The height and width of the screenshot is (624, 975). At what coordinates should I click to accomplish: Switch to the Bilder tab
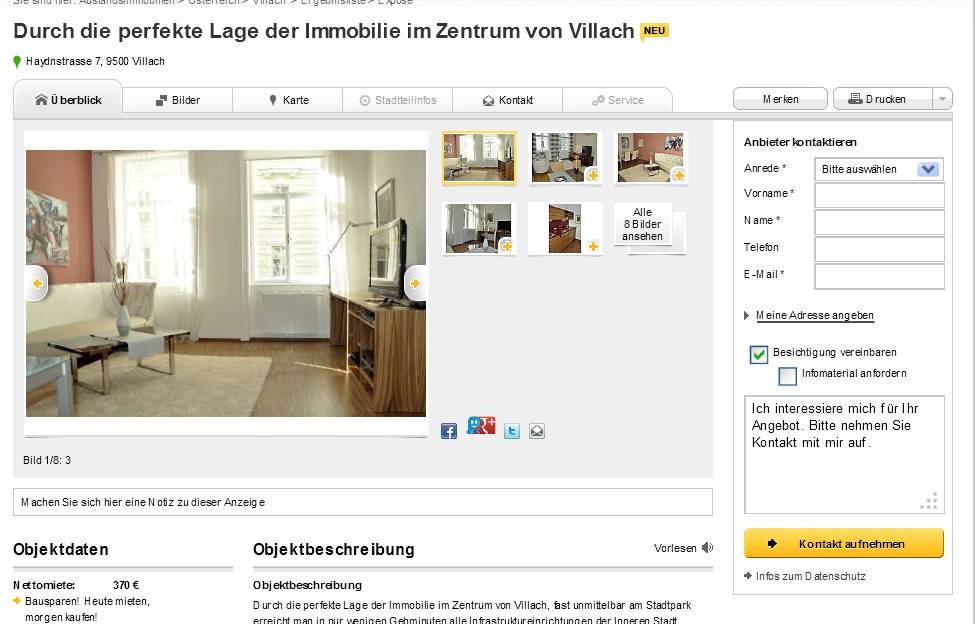click(x=178, y=100)
